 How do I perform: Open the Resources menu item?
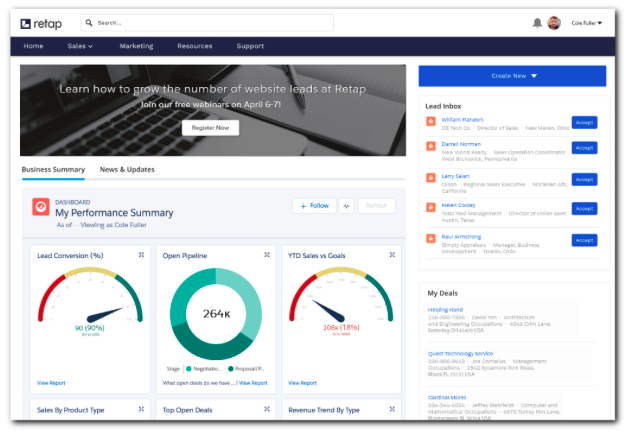click(x=195, y=46)
